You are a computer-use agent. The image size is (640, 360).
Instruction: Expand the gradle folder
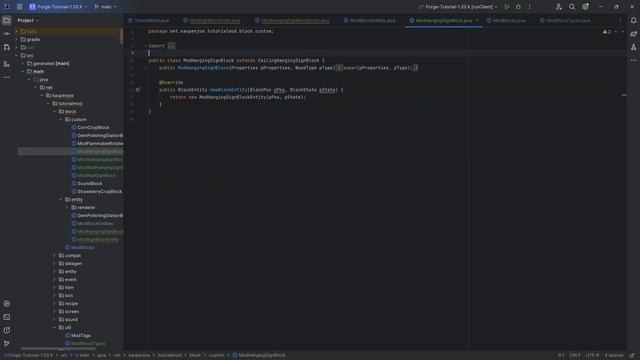pos(17,40)
